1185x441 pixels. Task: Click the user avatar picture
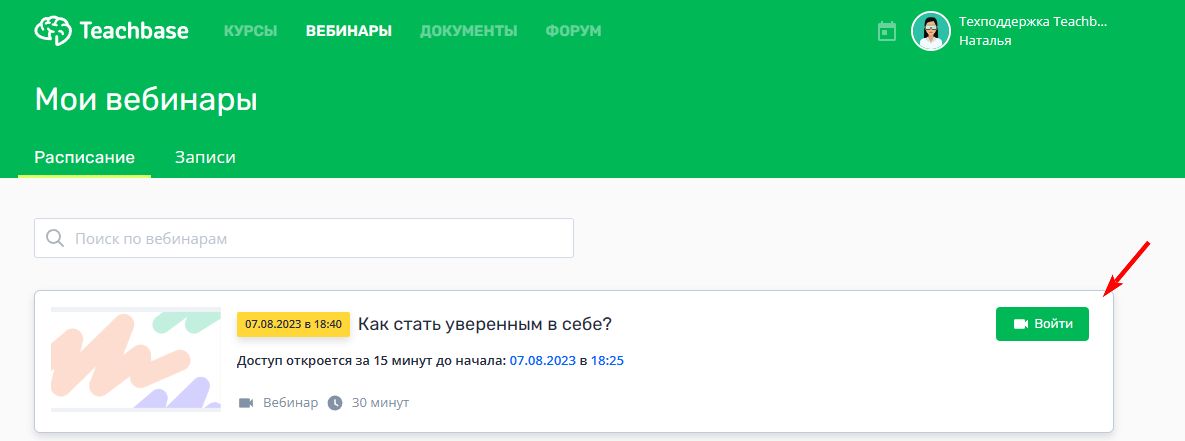pos(930,31)
